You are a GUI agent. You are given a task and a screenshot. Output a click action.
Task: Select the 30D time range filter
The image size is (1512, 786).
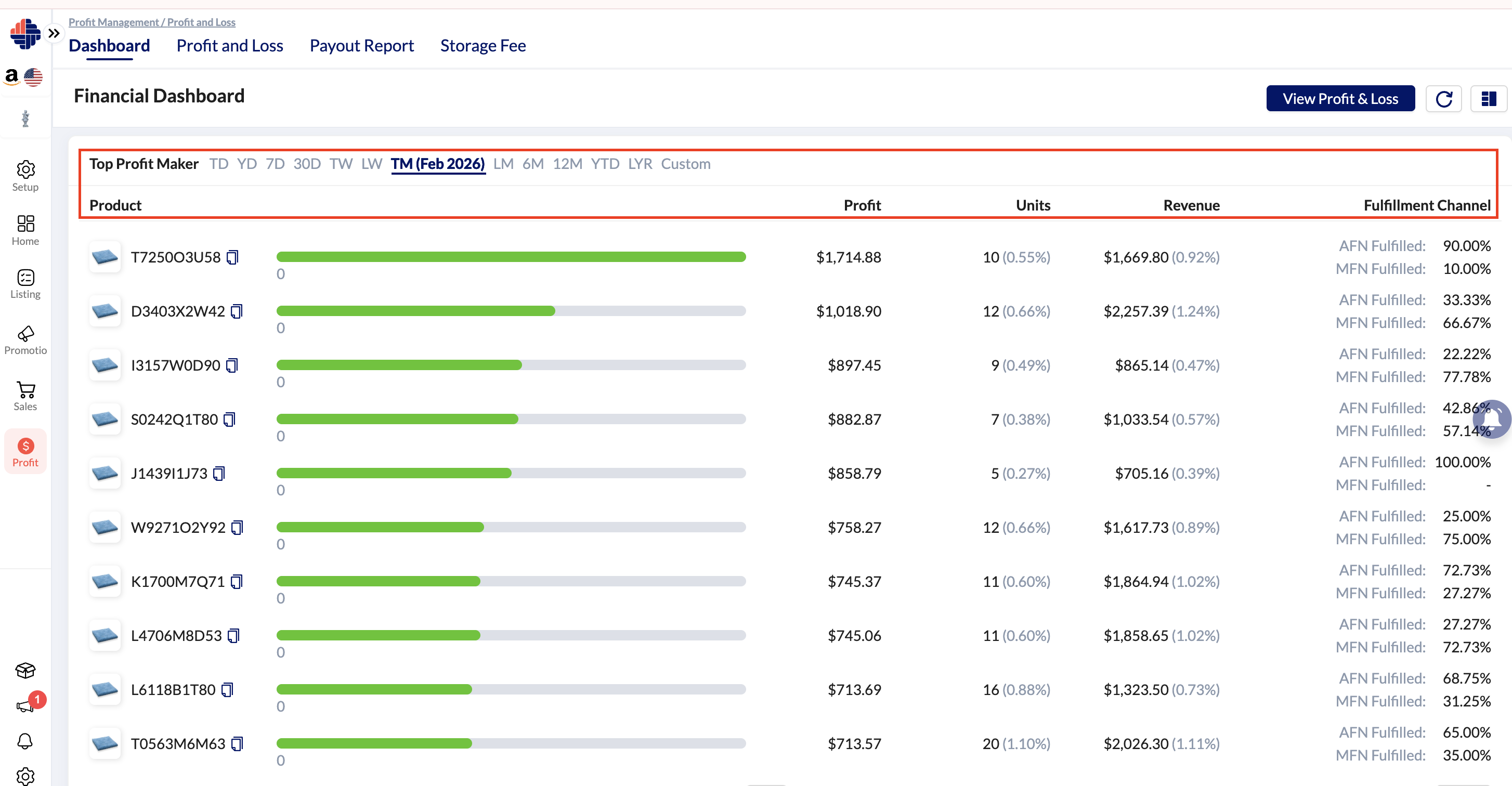306,164
